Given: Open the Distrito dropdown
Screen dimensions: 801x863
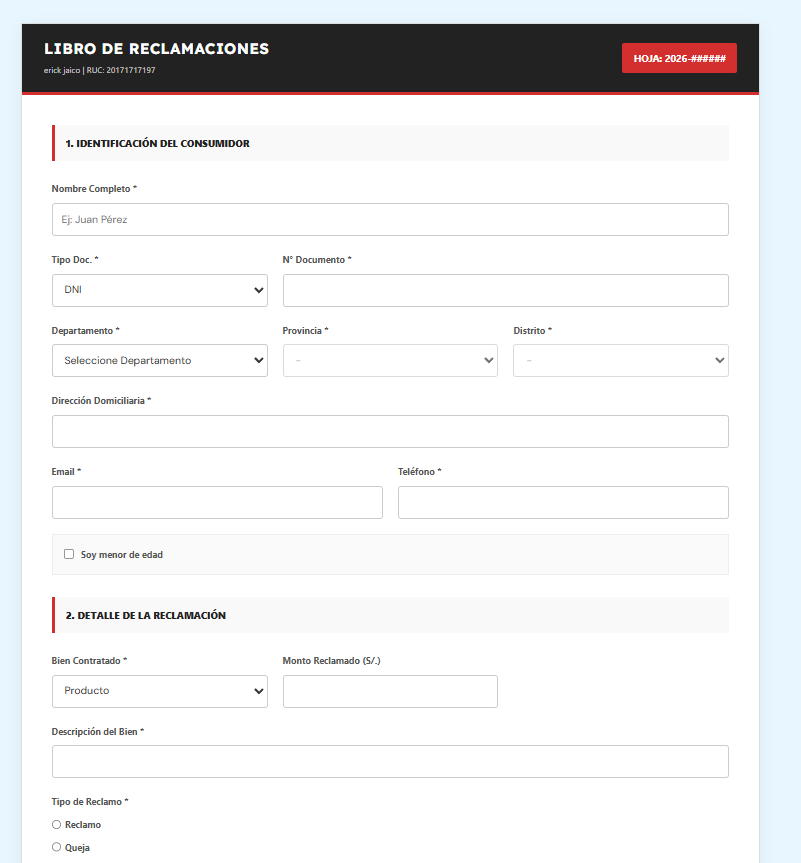Looking at the screenshot, I should point(620,360).
